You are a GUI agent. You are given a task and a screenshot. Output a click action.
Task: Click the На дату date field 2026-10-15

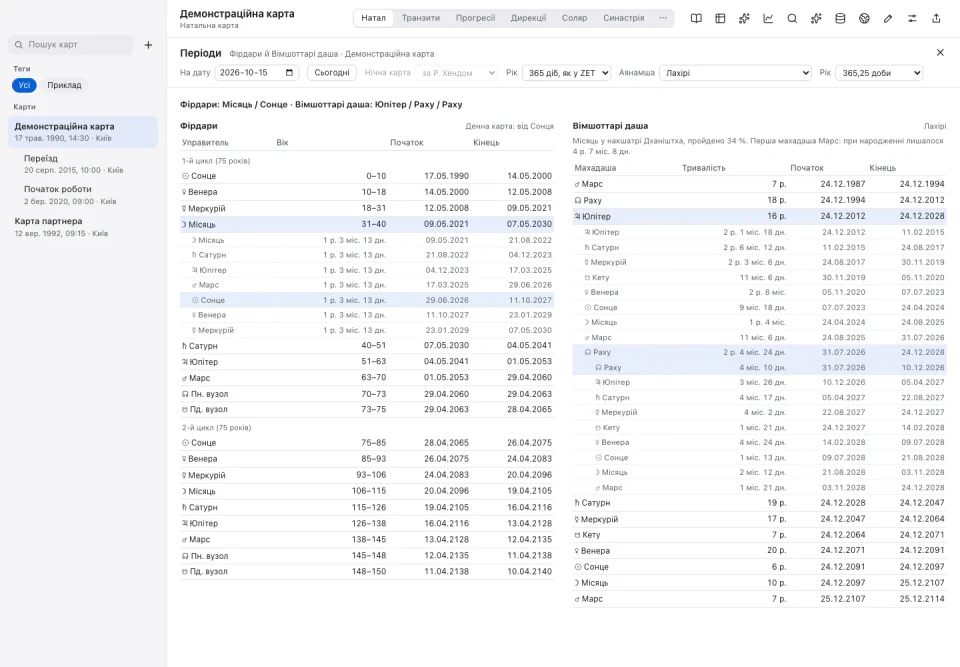tap(257, 73)
